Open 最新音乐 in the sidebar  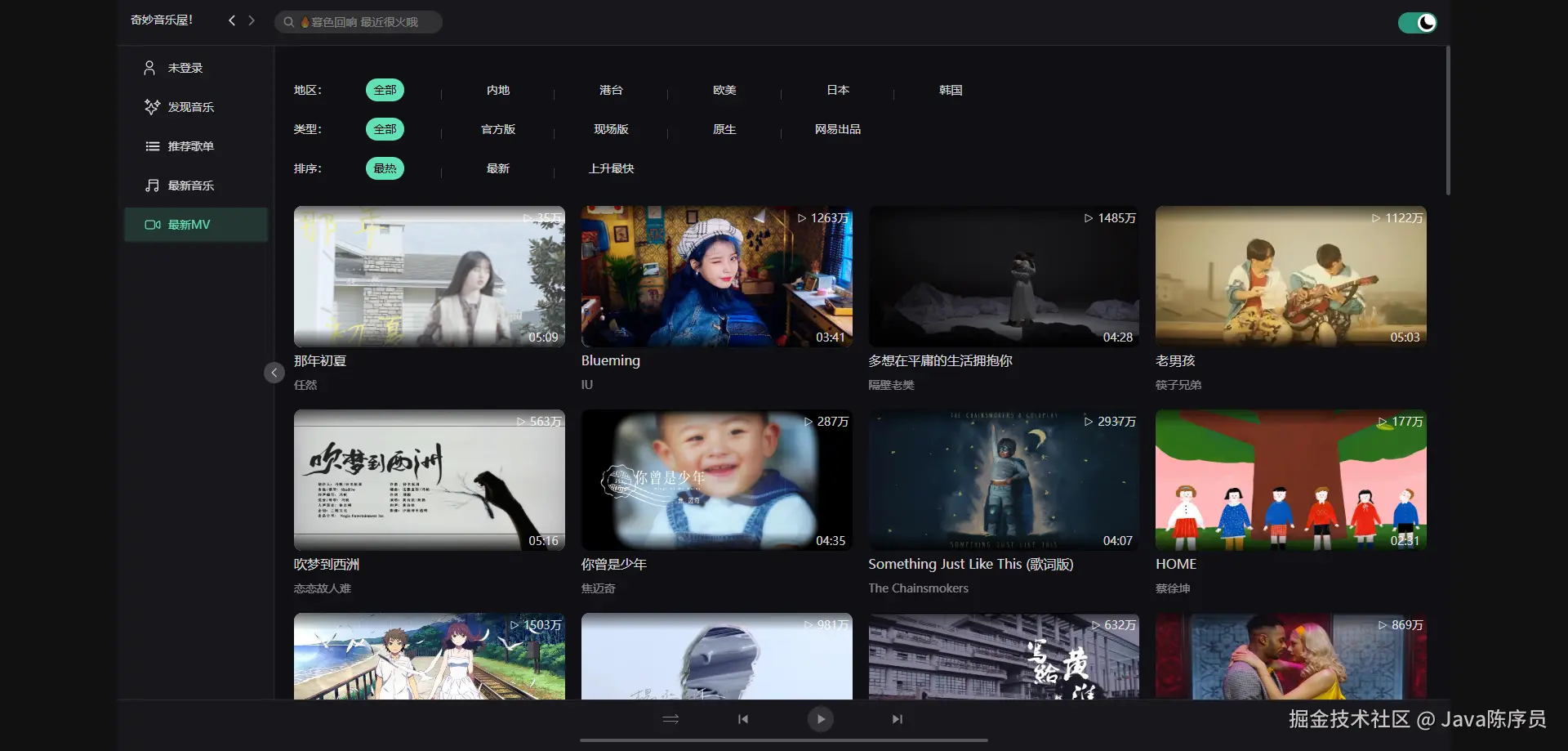coord(179,186)
